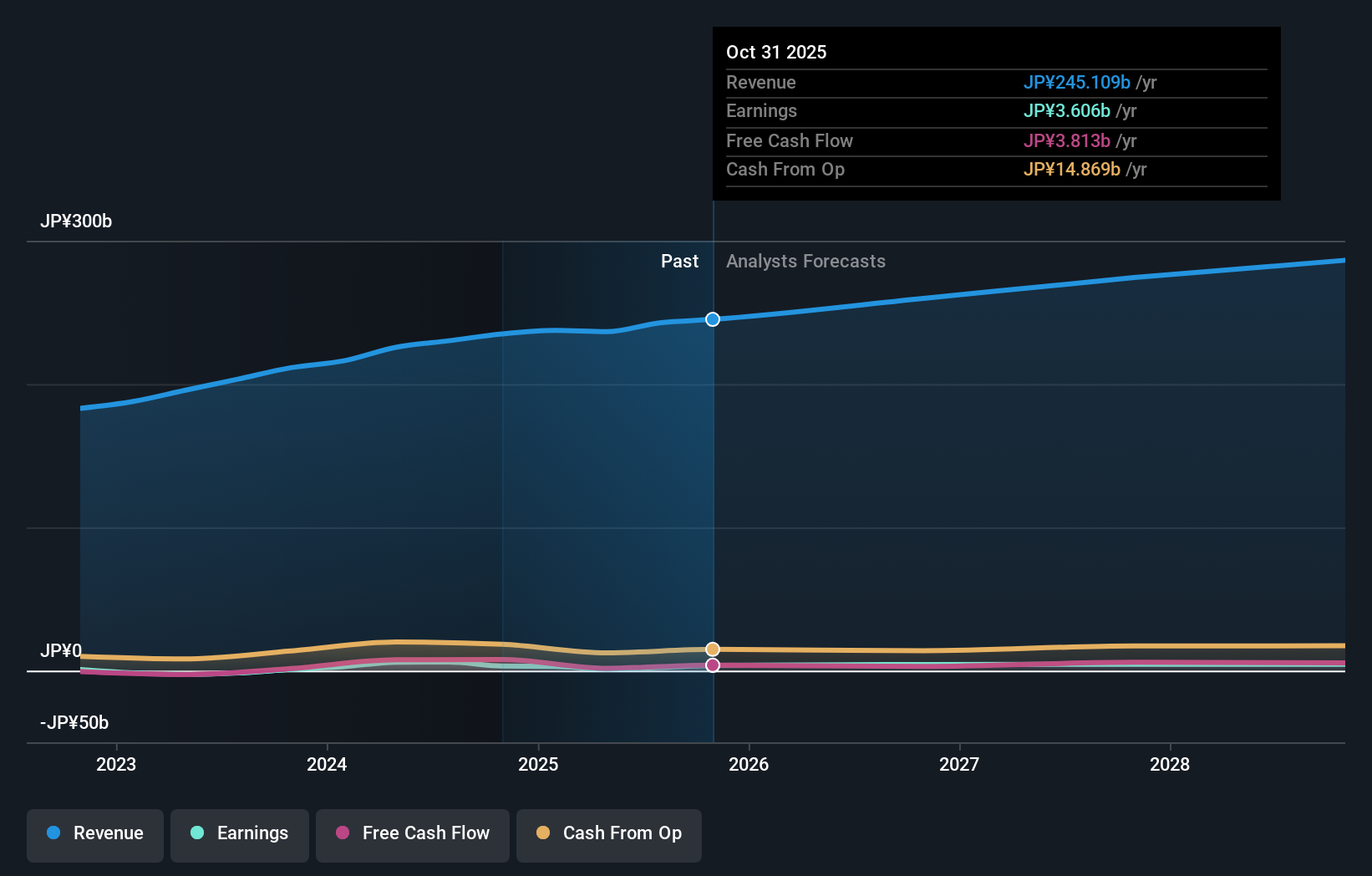Click the teal Earnings legend dot

tap(196, 833)
